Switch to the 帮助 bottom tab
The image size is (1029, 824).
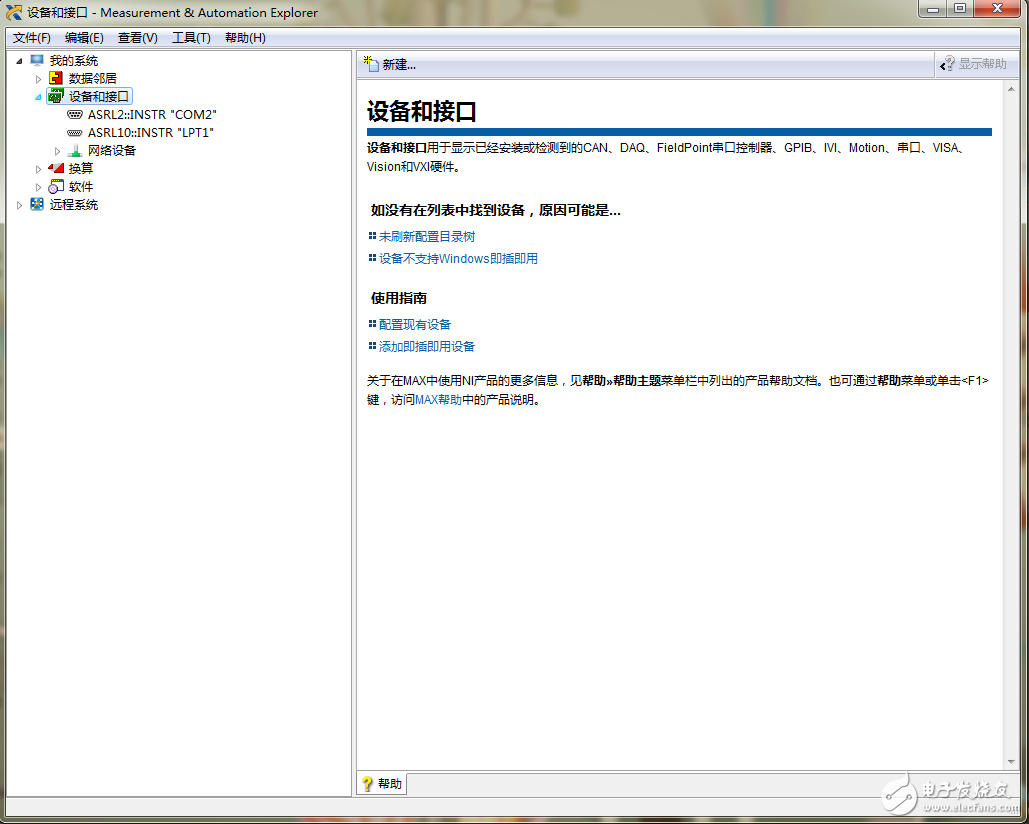coord(381,784)
